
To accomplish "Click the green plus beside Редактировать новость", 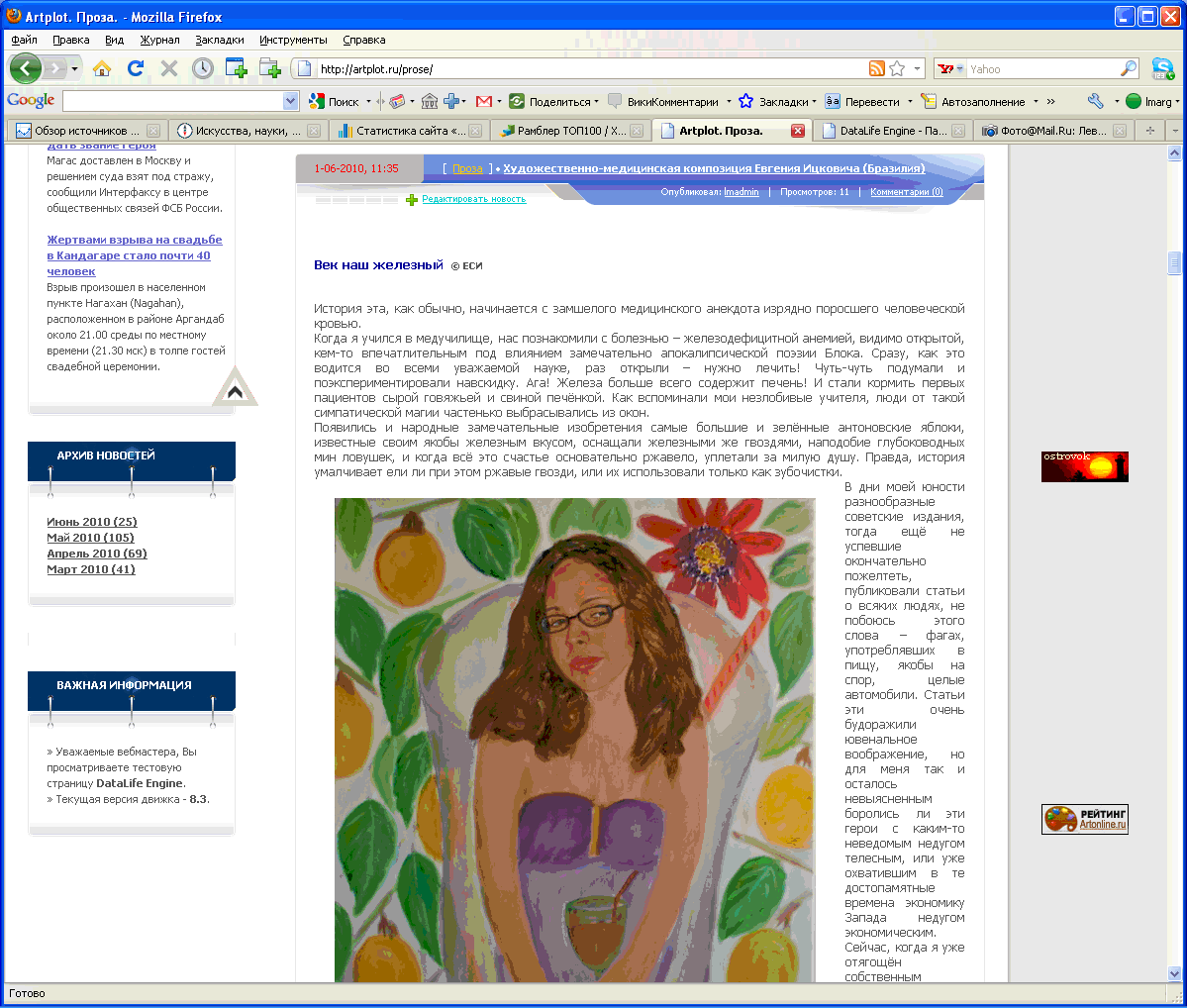I will 412,200.
